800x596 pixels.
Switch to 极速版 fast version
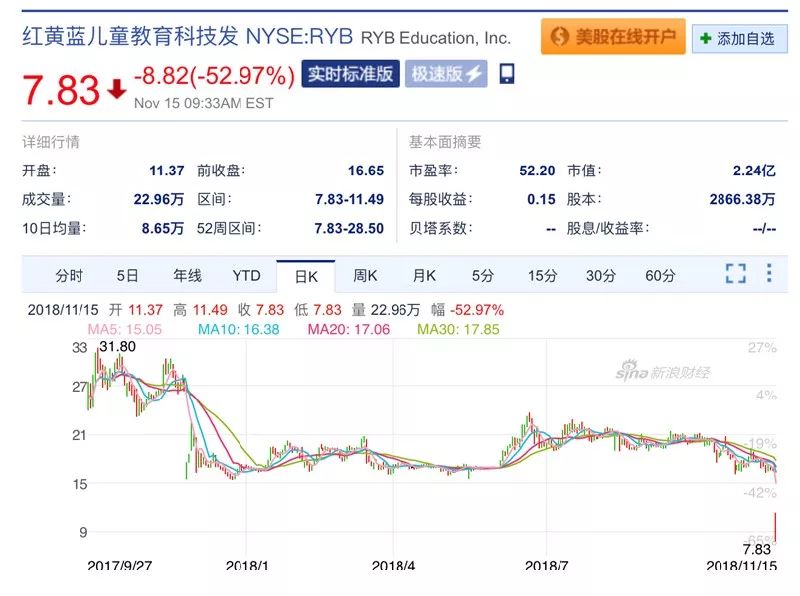(x=446, y=74)
